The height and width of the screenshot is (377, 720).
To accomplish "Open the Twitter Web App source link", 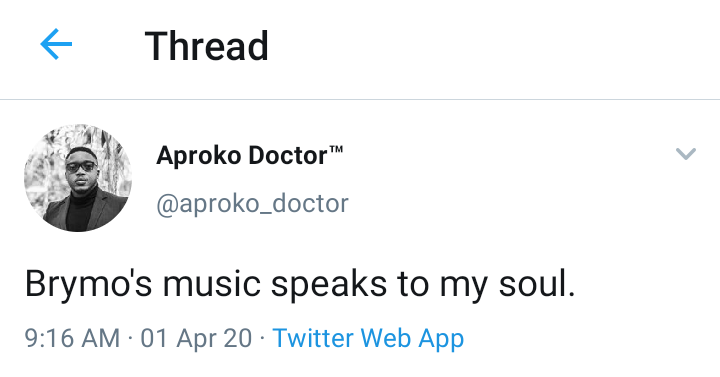I will pyautogui.click(x=368, y=338).
